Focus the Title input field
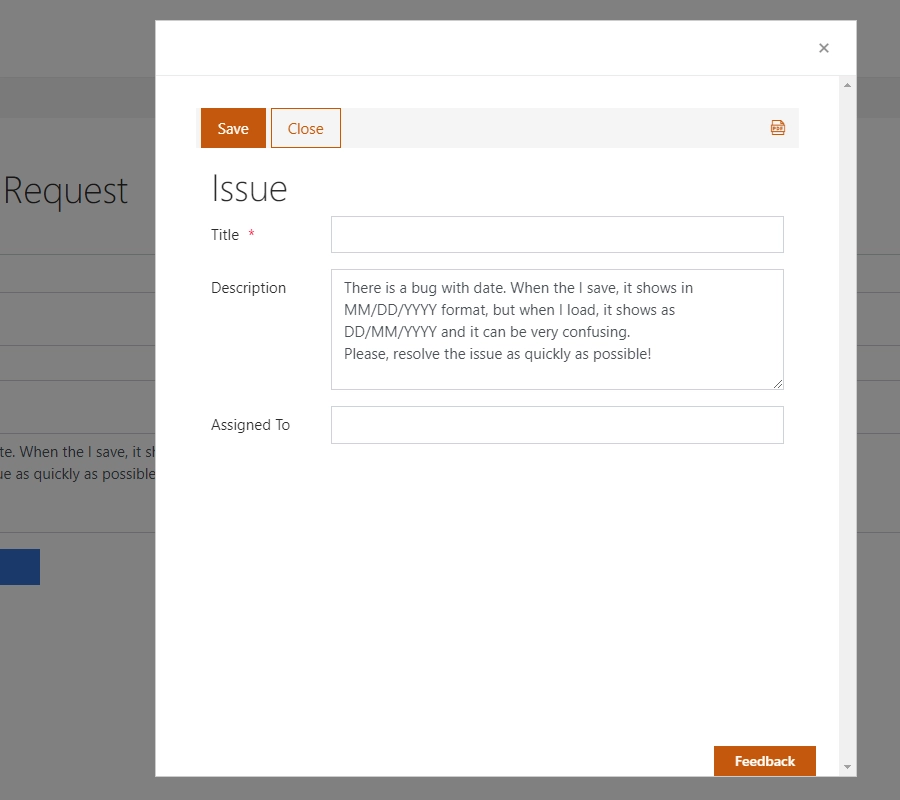900x800 pixels. (557, 234)
